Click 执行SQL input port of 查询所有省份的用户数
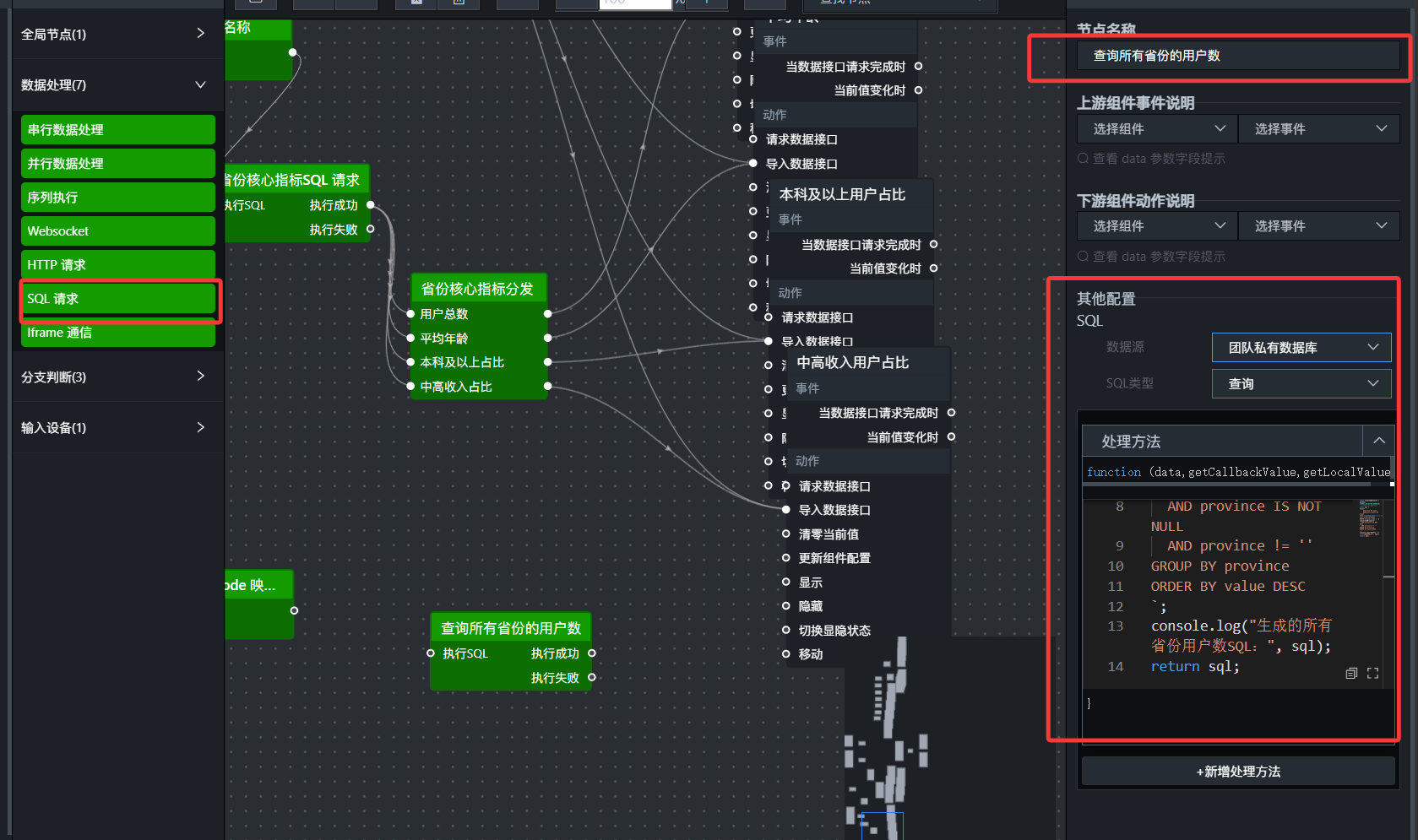 click(431, 653)
